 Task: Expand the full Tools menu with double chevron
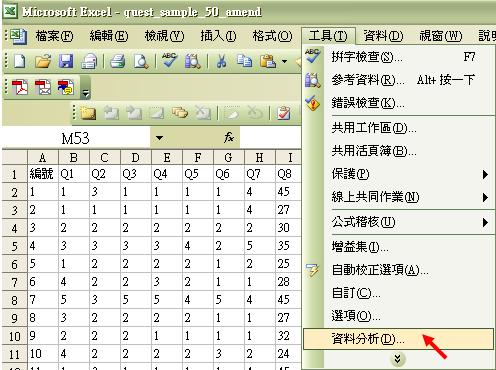tap(397, 359)
